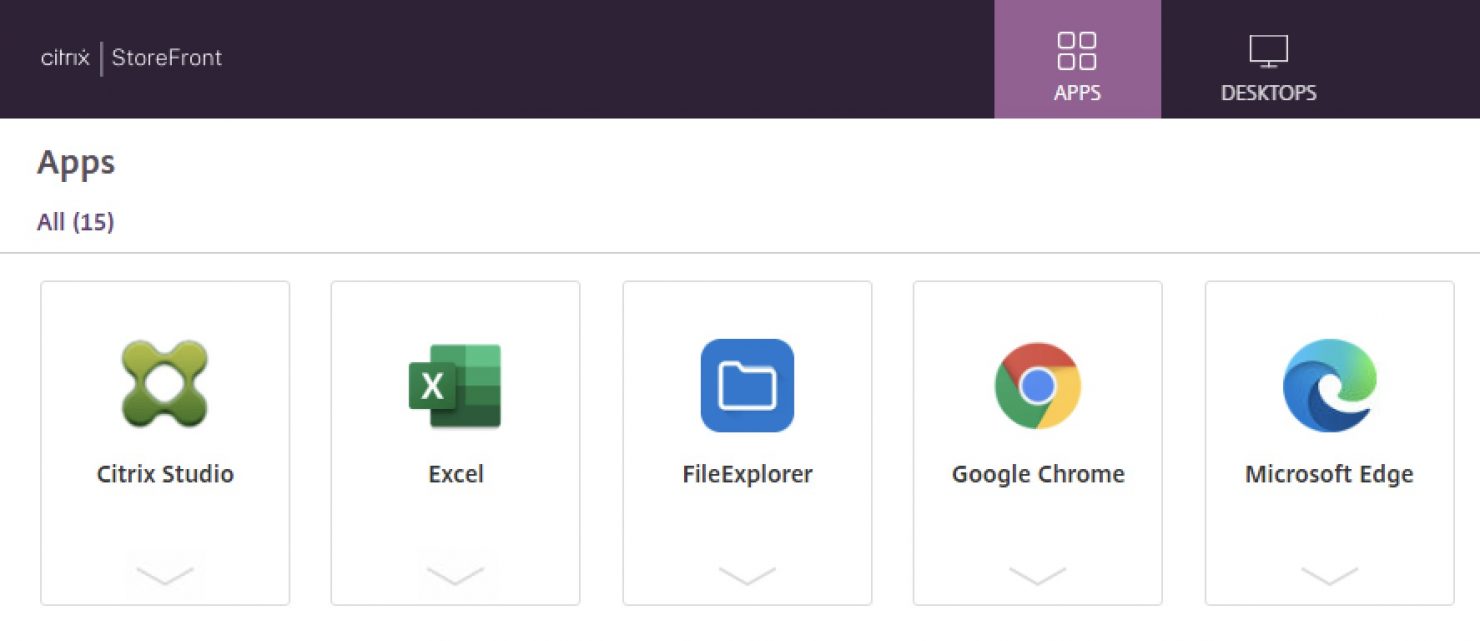
Task: Click the grid icon above APPS
Action: pos(1076,50)
